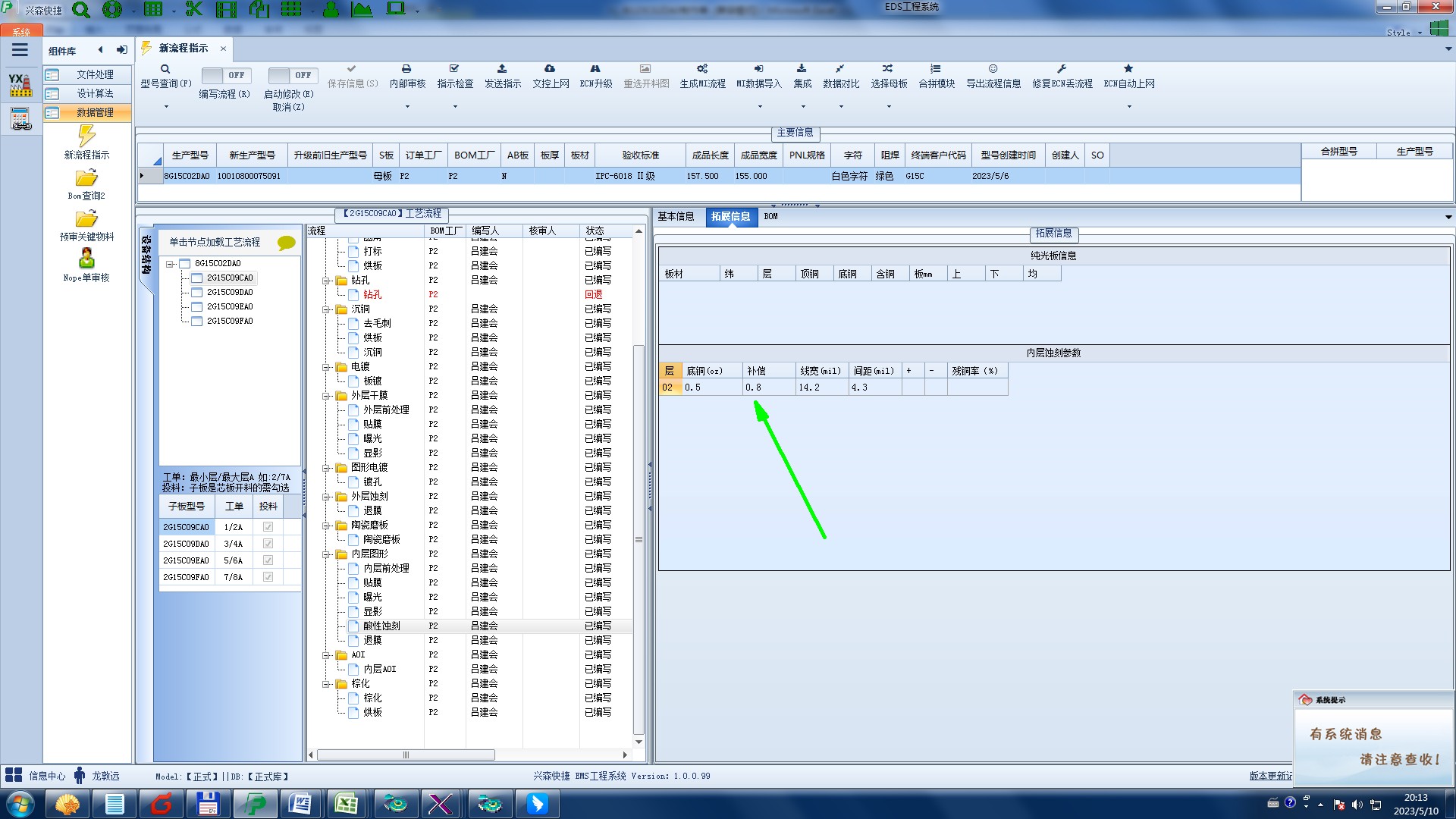Screen dimensions: 1456x819
Task: Click the 版本更新 link in status bar
Action: pos(1270,776)
